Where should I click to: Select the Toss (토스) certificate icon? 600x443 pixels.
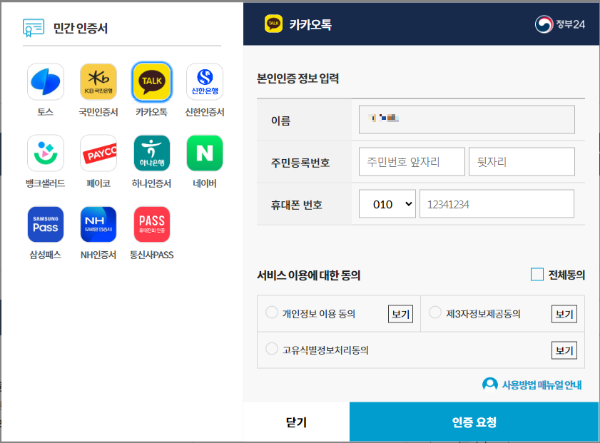tap(46, 82)
